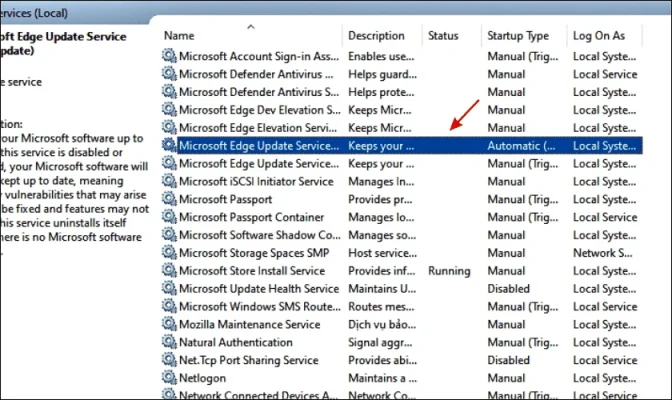Click gear icon of Microsoft Account Sign-in Assistant
This screenshot has width=672, height=400.
[169, 56]
